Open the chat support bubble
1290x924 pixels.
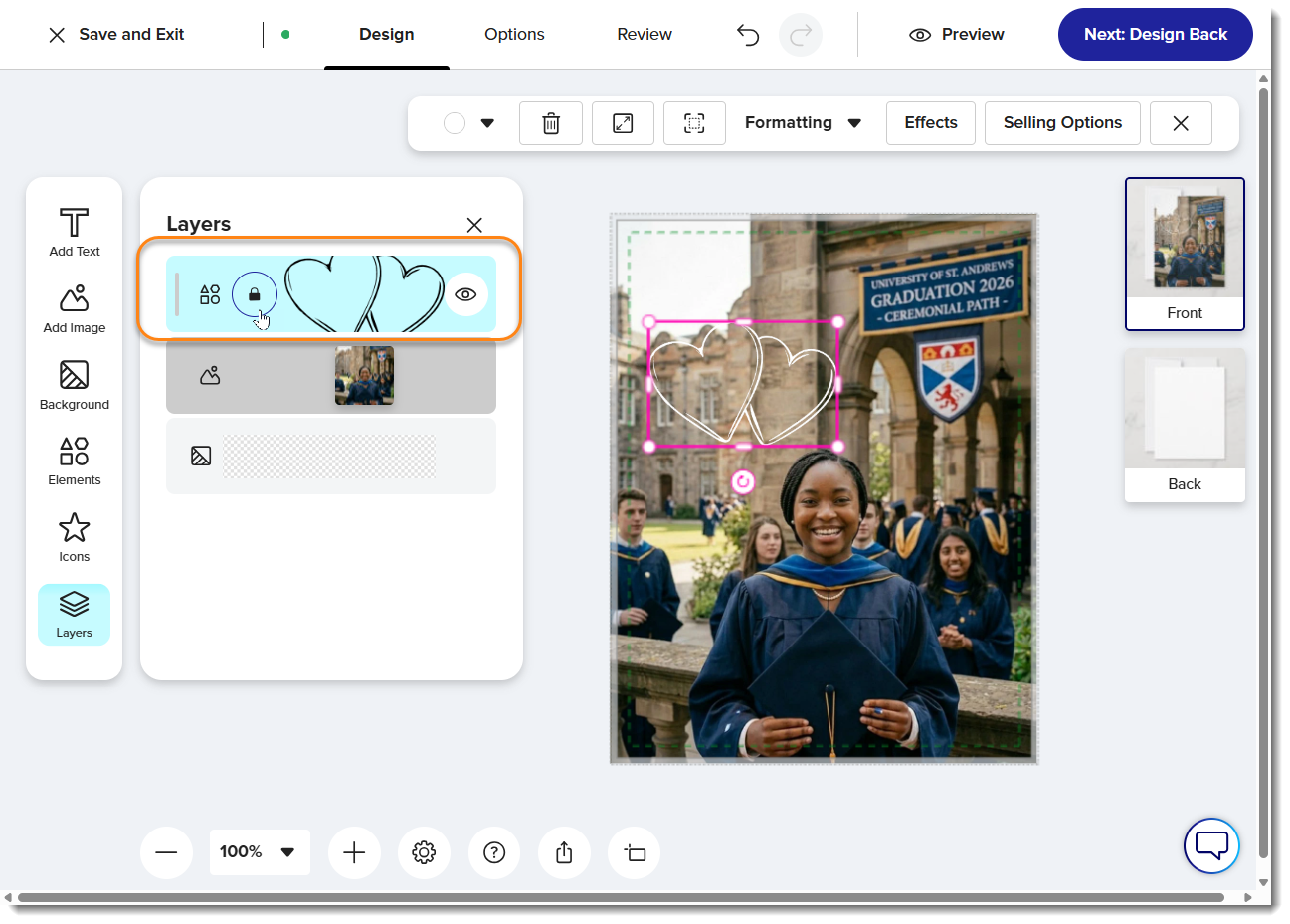pos(1210,845)
